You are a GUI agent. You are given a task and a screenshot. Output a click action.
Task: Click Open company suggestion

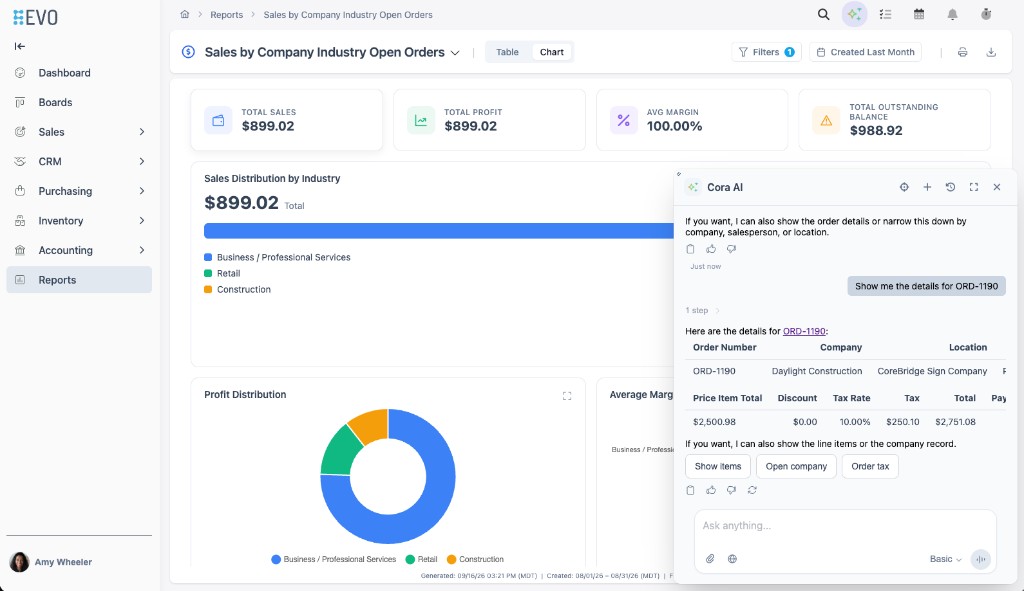tap(796, 466)
